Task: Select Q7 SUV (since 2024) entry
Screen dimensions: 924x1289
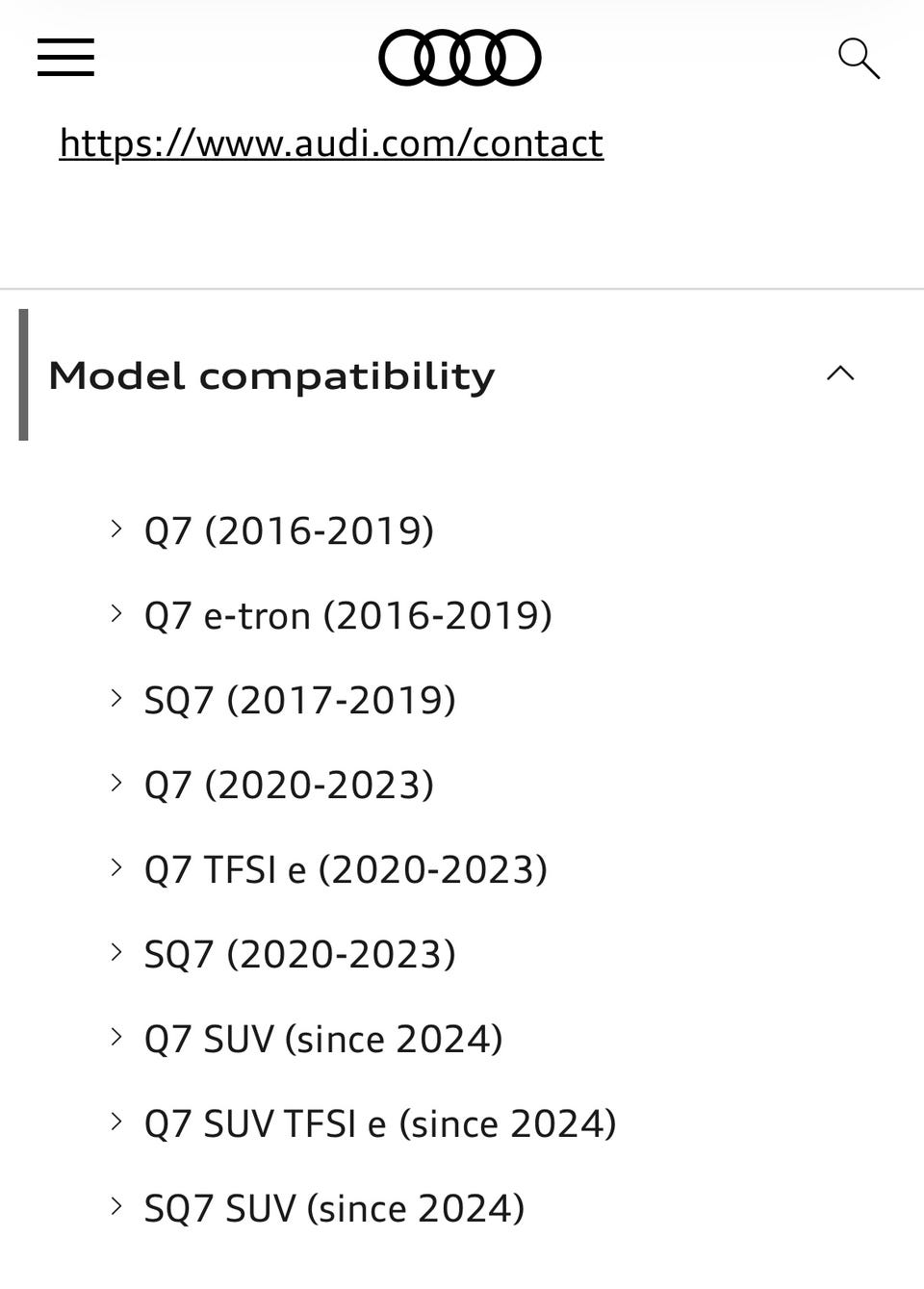Action: 323,1039
